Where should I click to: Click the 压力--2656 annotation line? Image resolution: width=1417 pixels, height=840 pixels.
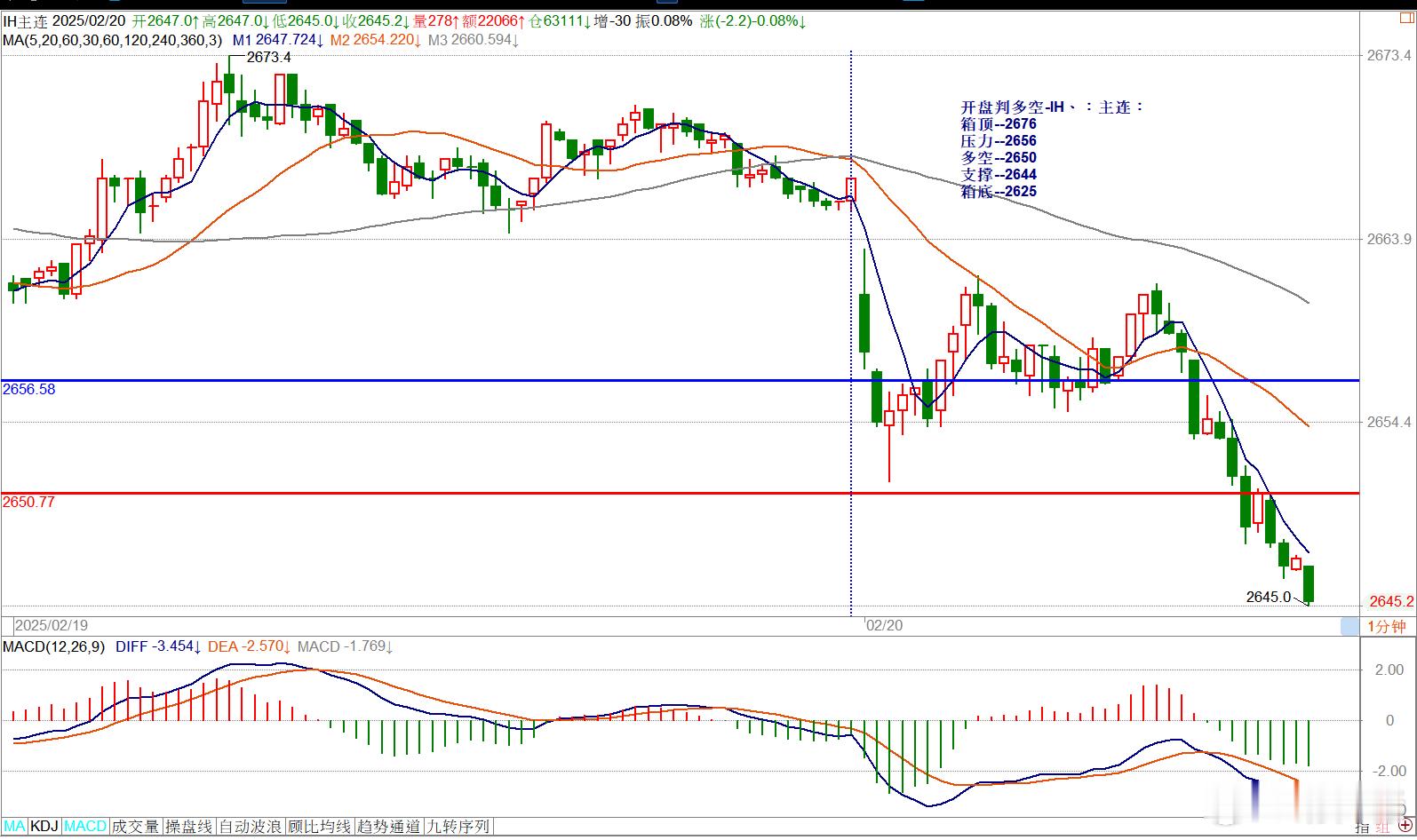coord(999,141)
